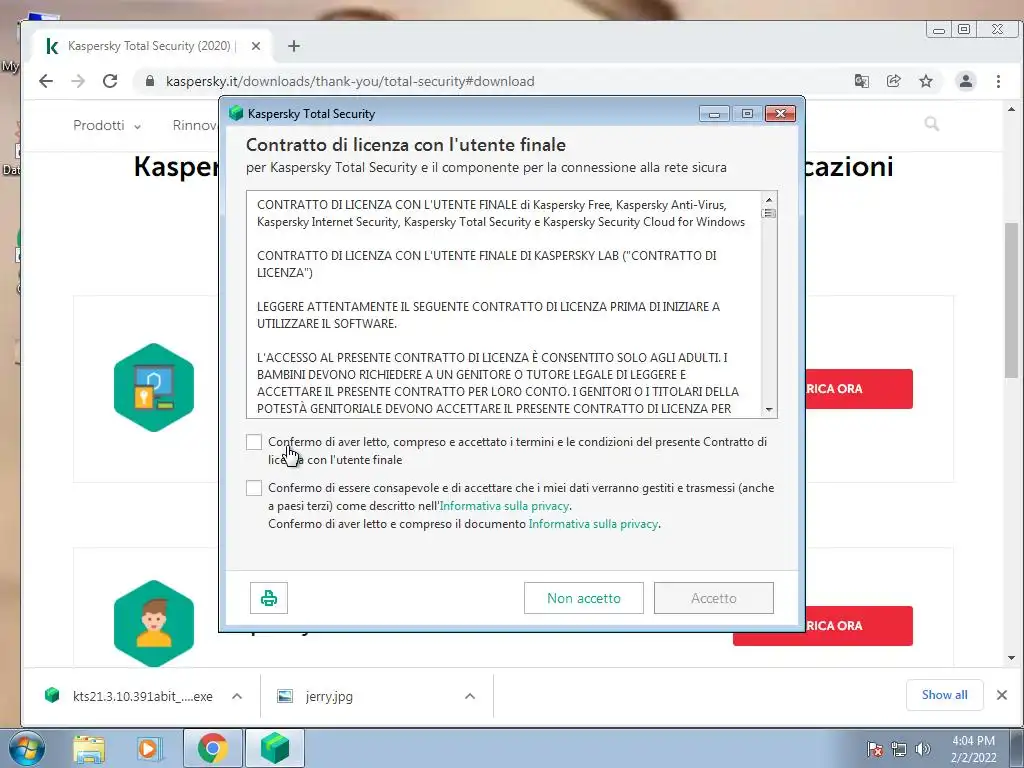Click the kaspersky.it address bar URL
1024x768 pixels.
[350, 82]
